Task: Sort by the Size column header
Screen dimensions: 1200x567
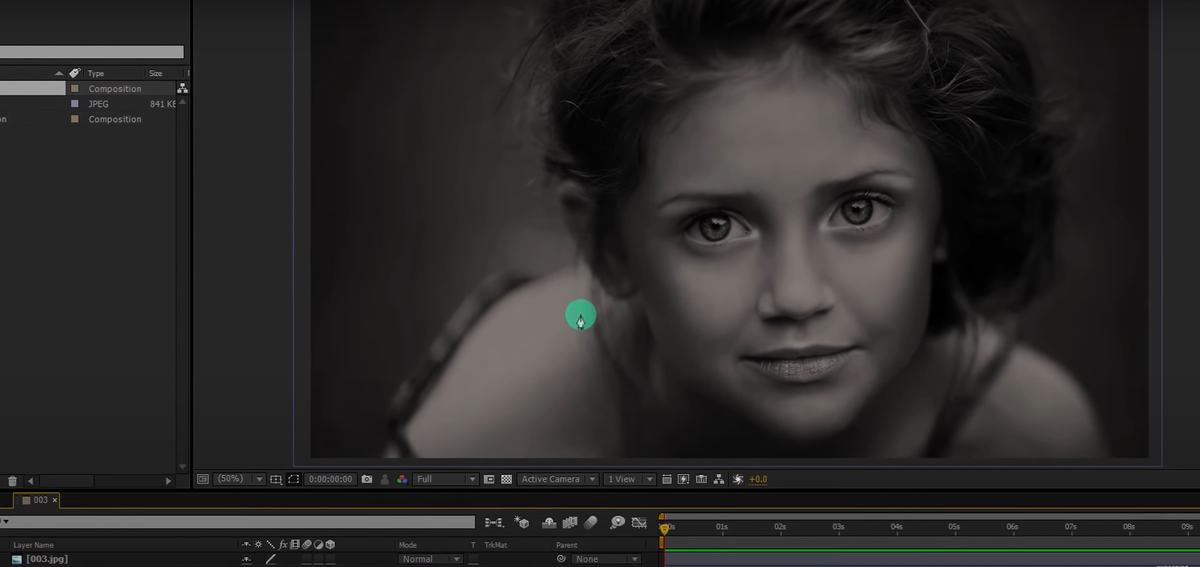Action: [156, 74]
